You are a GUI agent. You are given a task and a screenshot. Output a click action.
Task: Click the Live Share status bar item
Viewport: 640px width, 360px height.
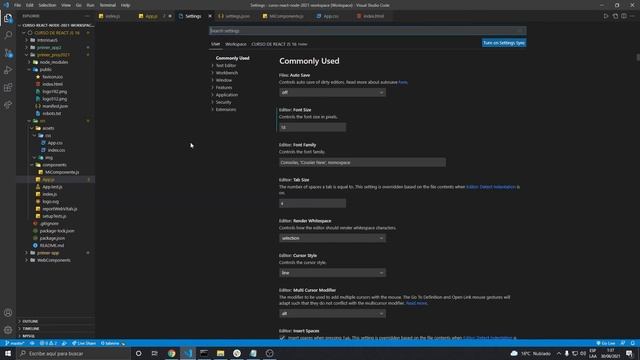[84, 343]
